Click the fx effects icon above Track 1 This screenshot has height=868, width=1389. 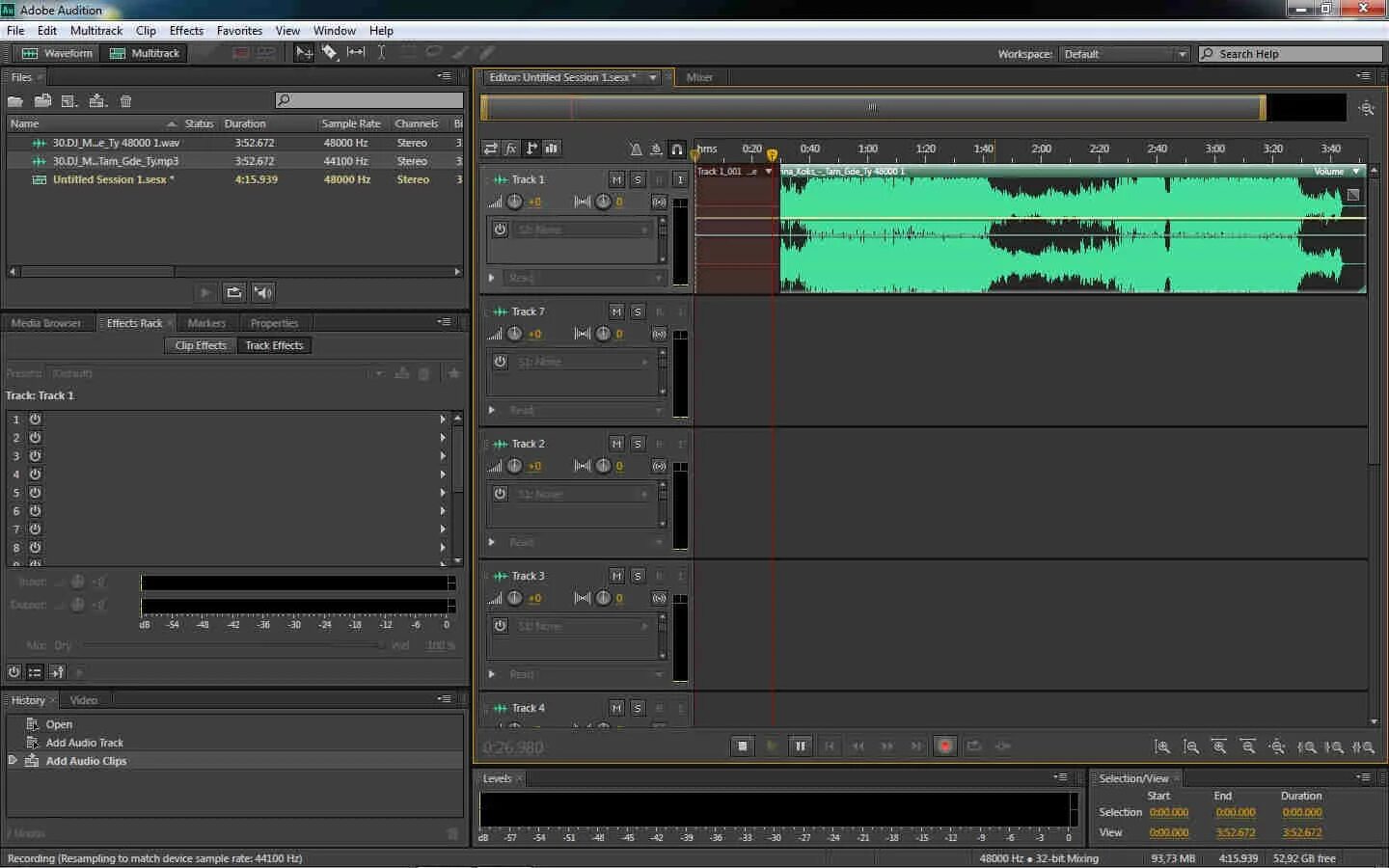click(511, 149)
